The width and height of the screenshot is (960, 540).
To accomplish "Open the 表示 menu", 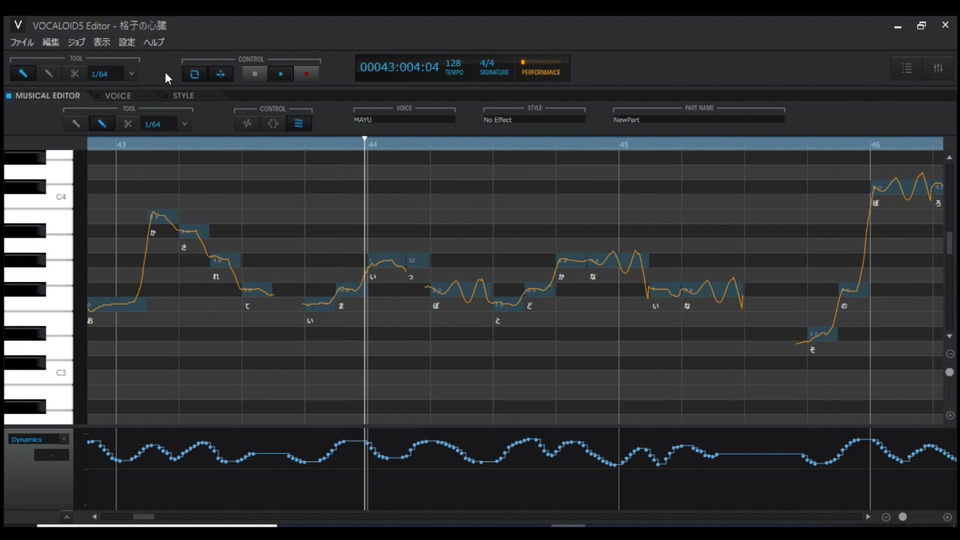I will [x=102, y=42].
